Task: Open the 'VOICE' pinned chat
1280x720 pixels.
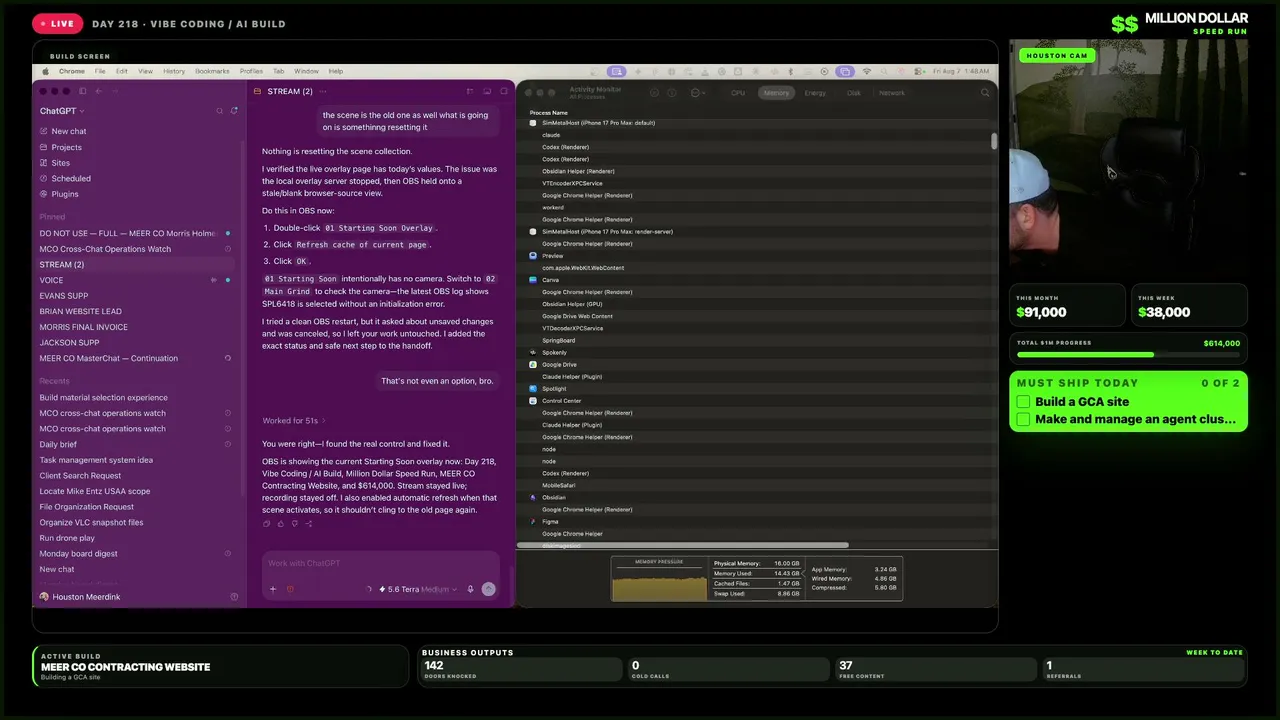Action: point(139,280)
